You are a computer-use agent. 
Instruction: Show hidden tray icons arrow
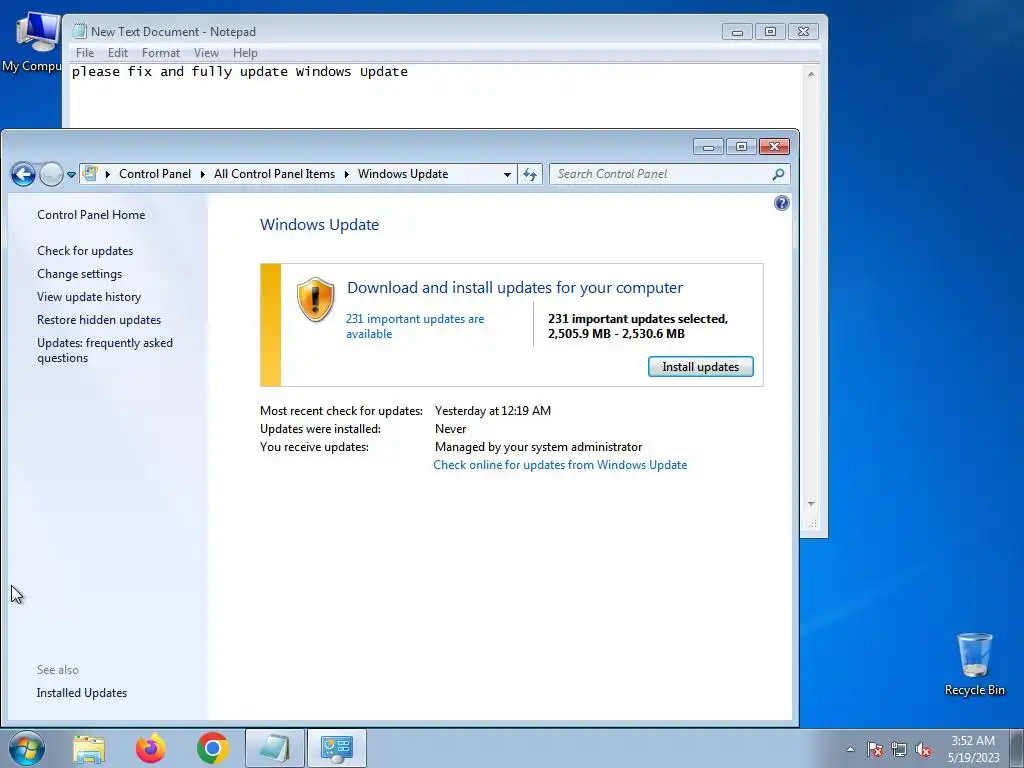pos(850,749)
